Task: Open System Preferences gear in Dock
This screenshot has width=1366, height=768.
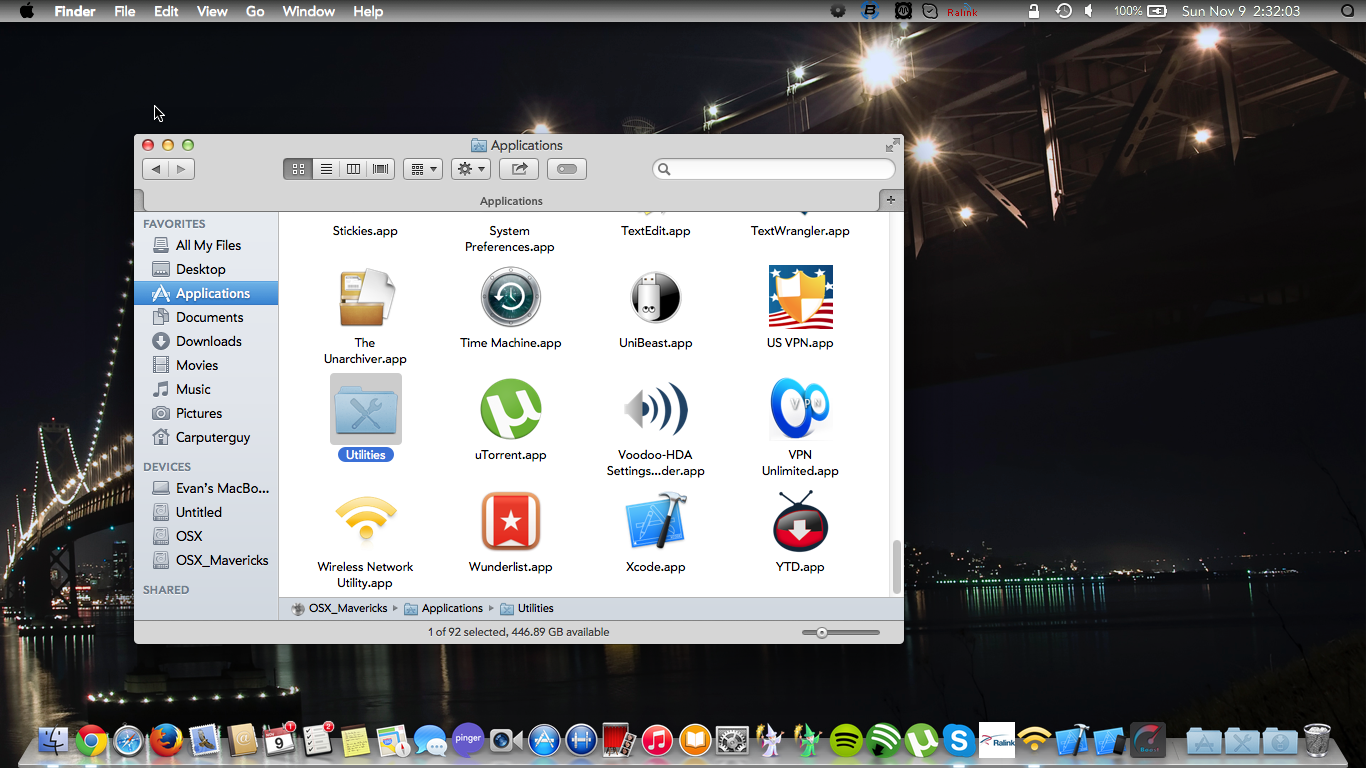Action: (733, 741)
